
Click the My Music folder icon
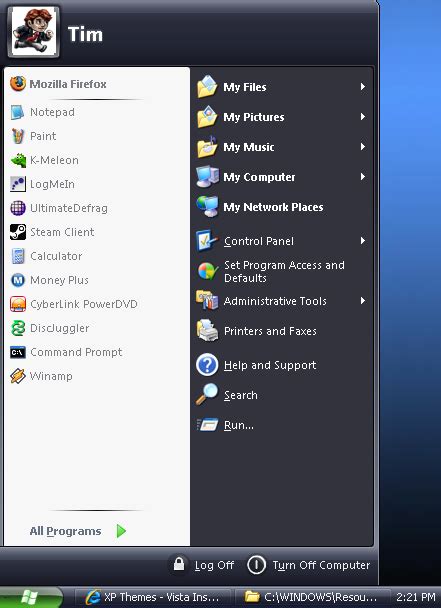[207, 147]
